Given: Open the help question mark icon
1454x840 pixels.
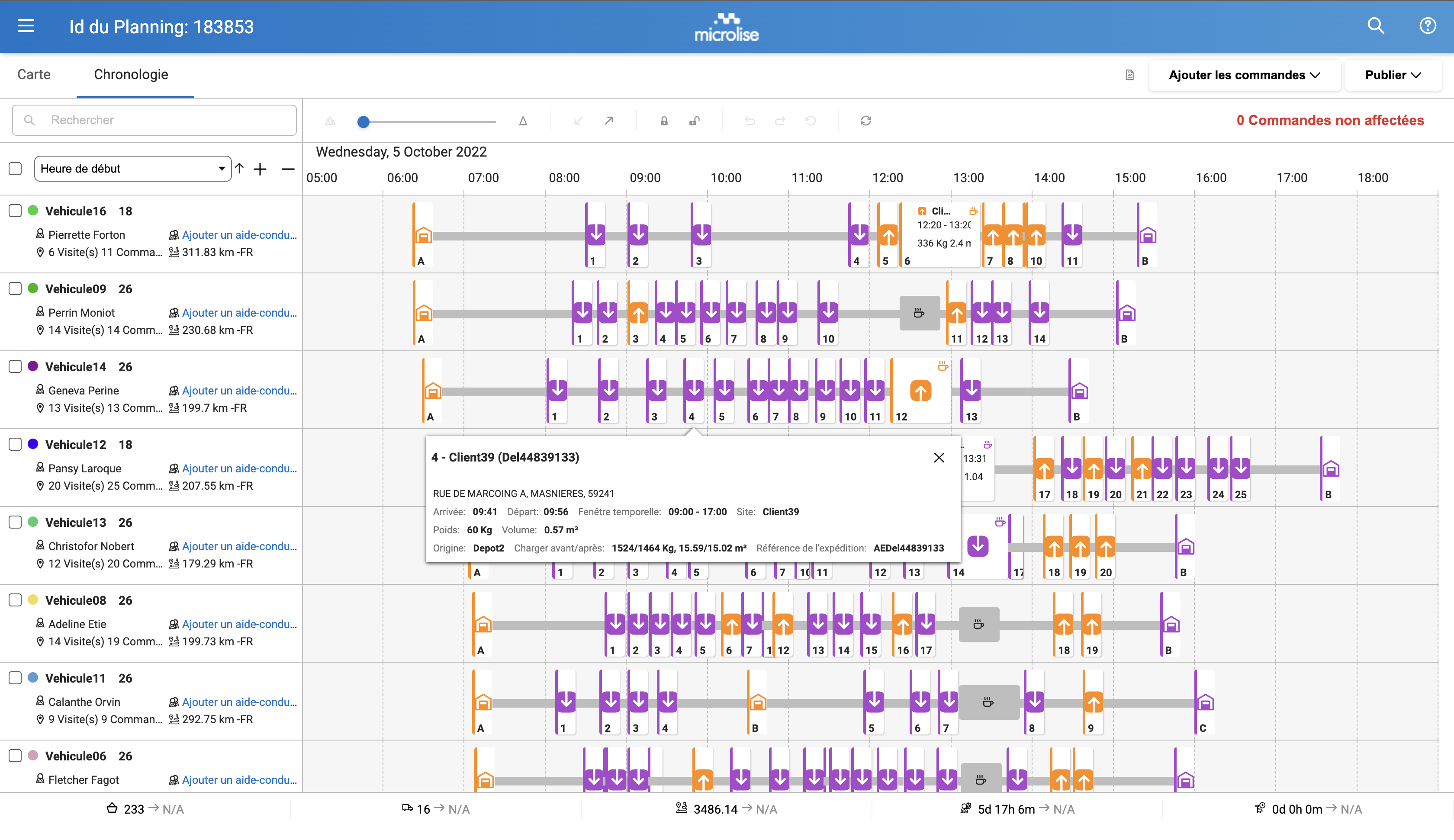Looking at the screenshot, I should pos(1428,26).
